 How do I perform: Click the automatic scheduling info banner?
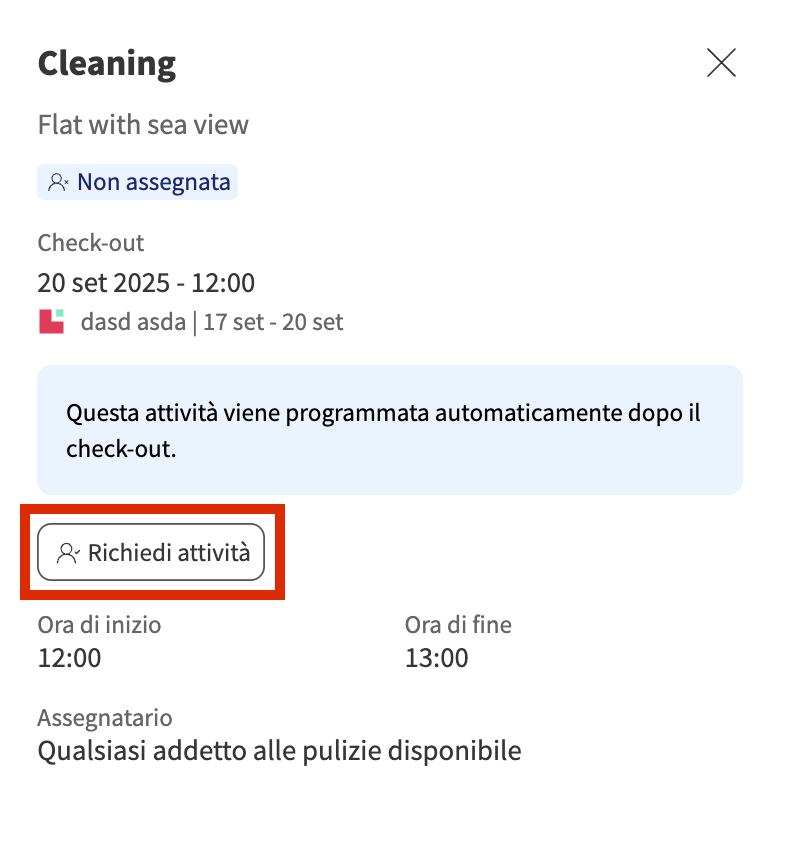[390, 430]
